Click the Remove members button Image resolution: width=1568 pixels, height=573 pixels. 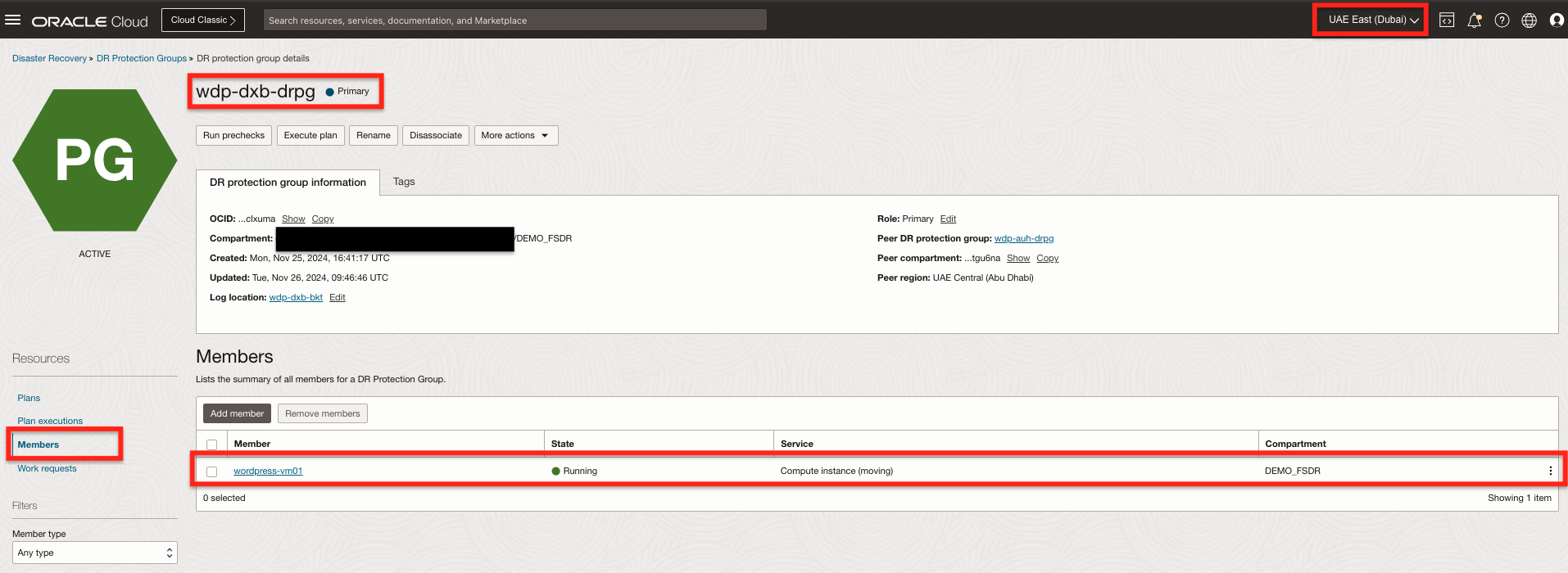pos(323,413)
